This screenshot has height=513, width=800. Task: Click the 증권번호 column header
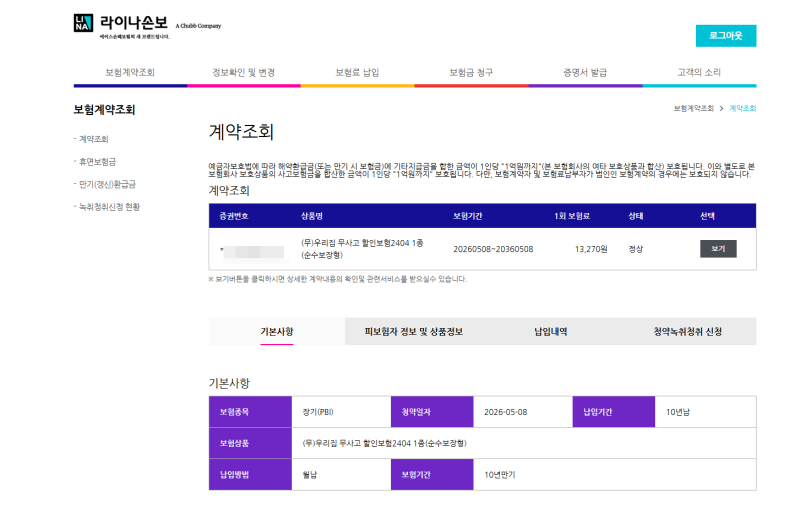click(x=234, y=216)
